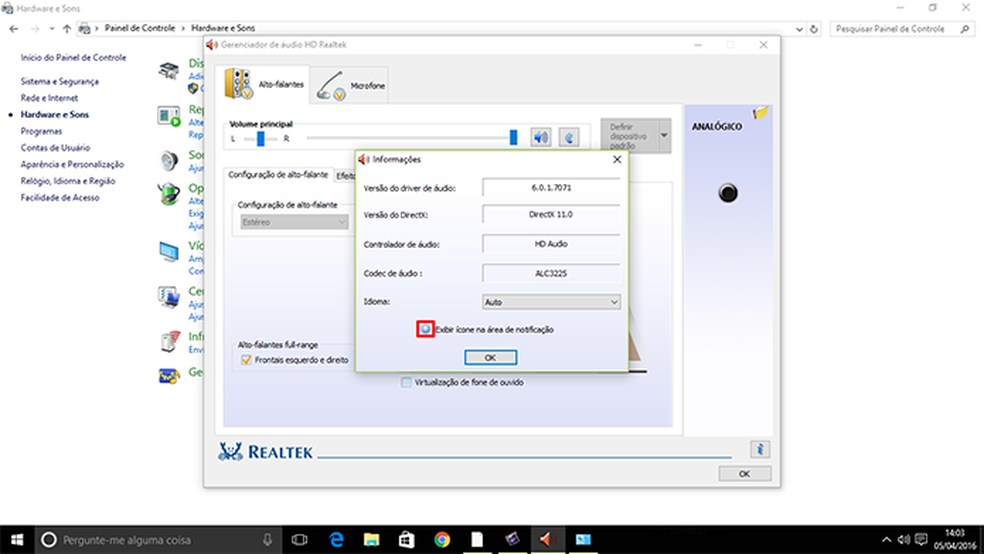984x554 pixels.
Task: Click Painel de Controle breadcrumb
Action: [x=140, y=28]
